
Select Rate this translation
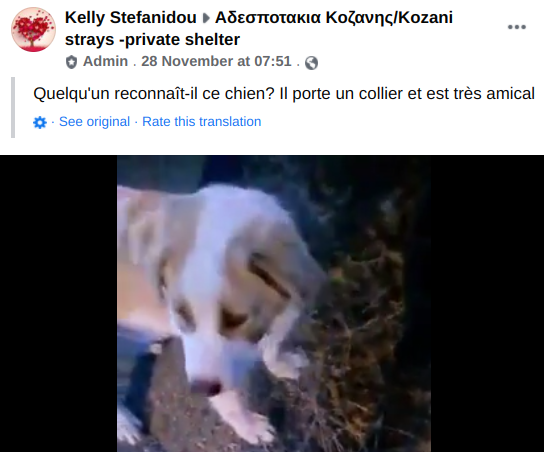[x=202, y=122]
